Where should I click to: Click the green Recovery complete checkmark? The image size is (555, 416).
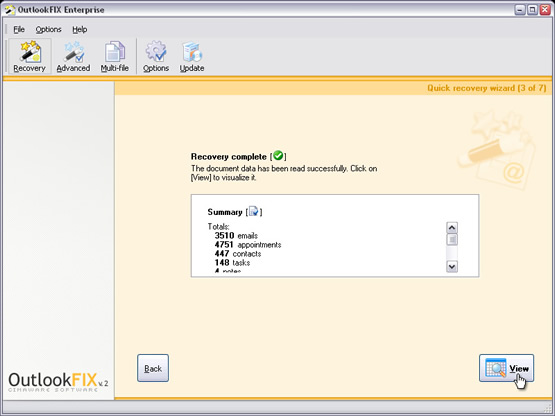[x=278, y=155]
